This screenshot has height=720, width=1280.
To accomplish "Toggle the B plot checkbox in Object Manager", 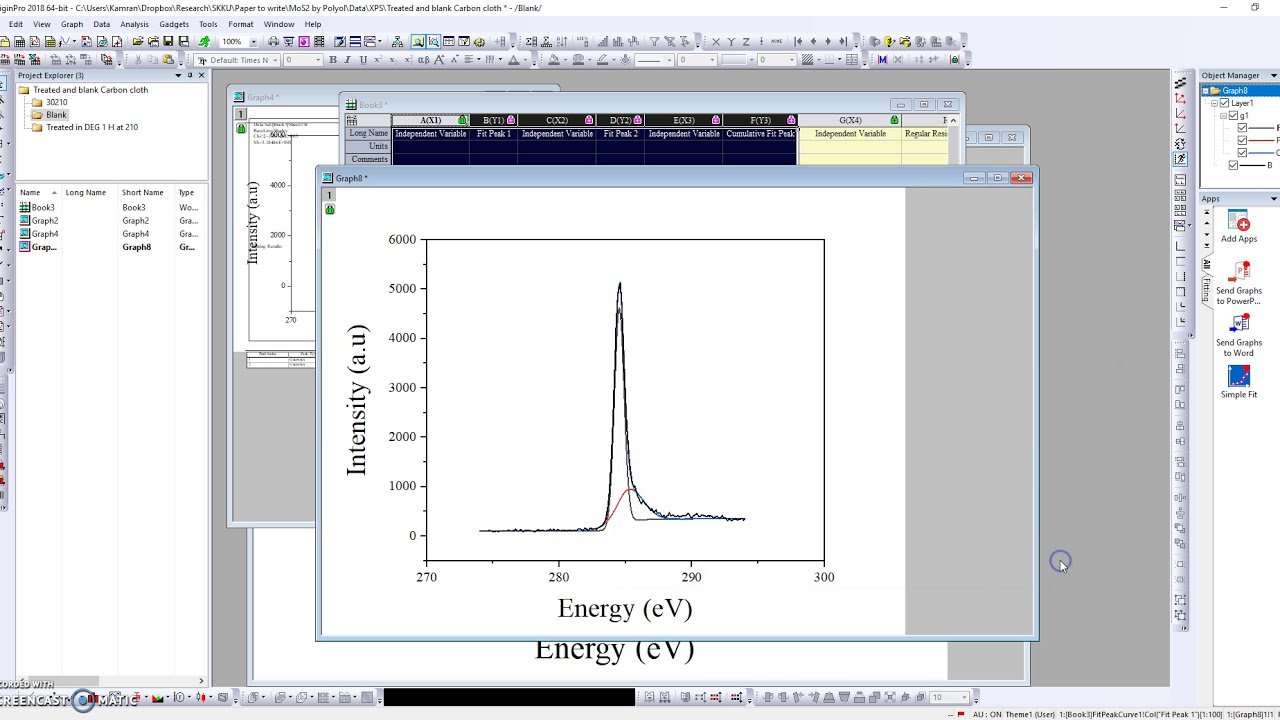I will pos(1233,165).
